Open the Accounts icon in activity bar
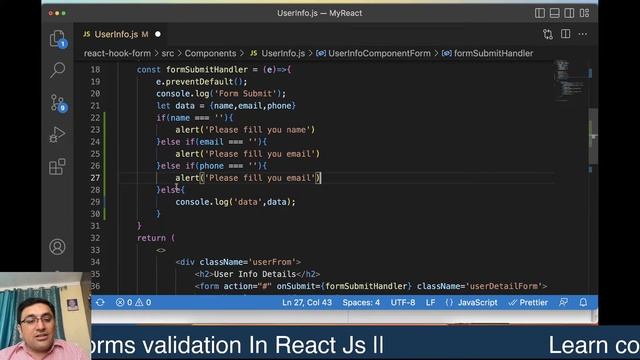 click(57, 247)
